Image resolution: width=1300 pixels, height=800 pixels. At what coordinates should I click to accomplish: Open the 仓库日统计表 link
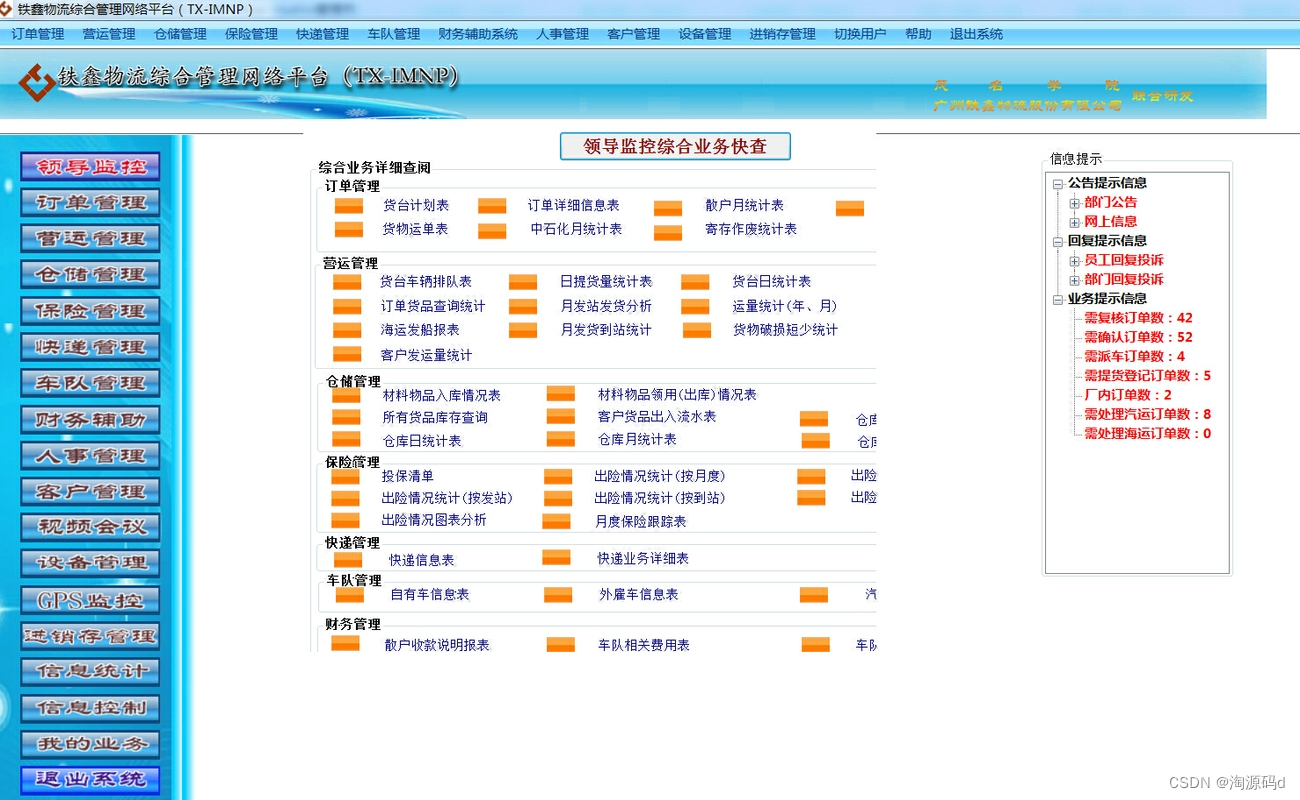pyautogui.click(x=422, y=441)
